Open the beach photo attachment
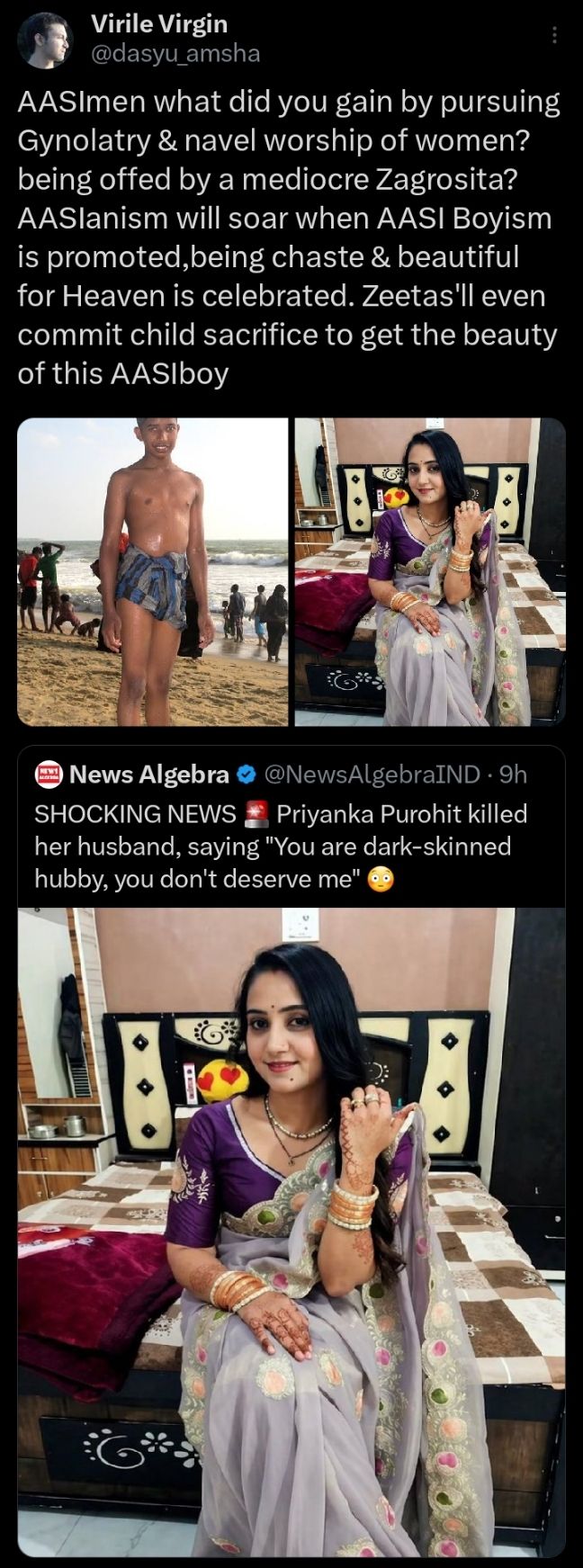Screen dimensions: 583x1568 153,571
